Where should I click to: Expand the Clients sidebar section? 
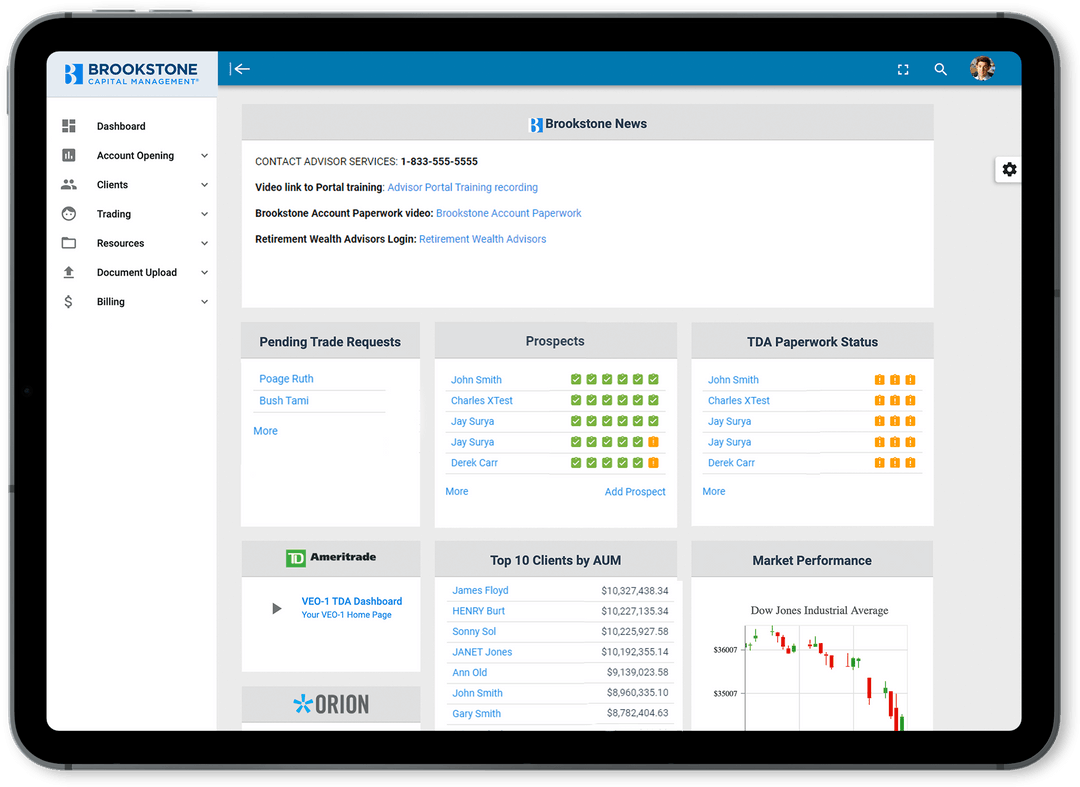tap(203, 184)
